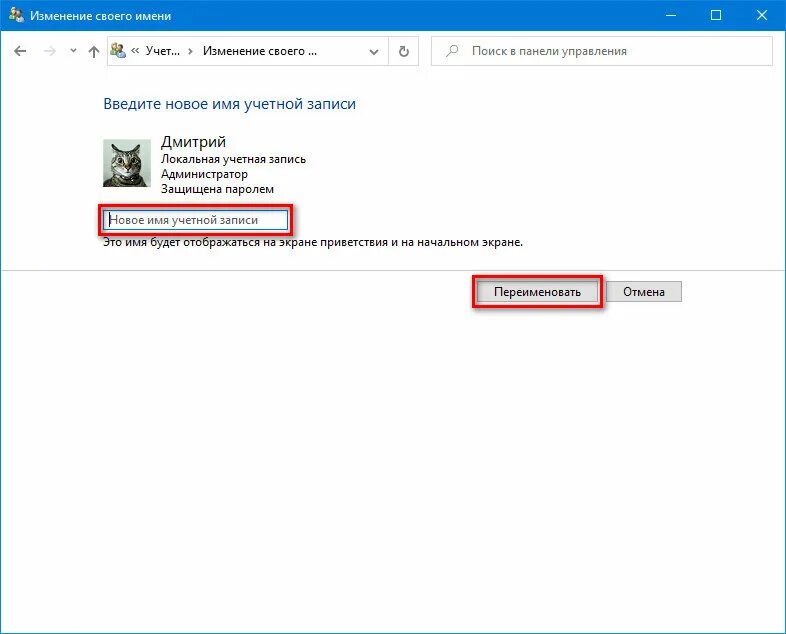Go up one level with up arrow
This screenshot has width=786, height=634.
pyautogui.click(x=94, y=51)
